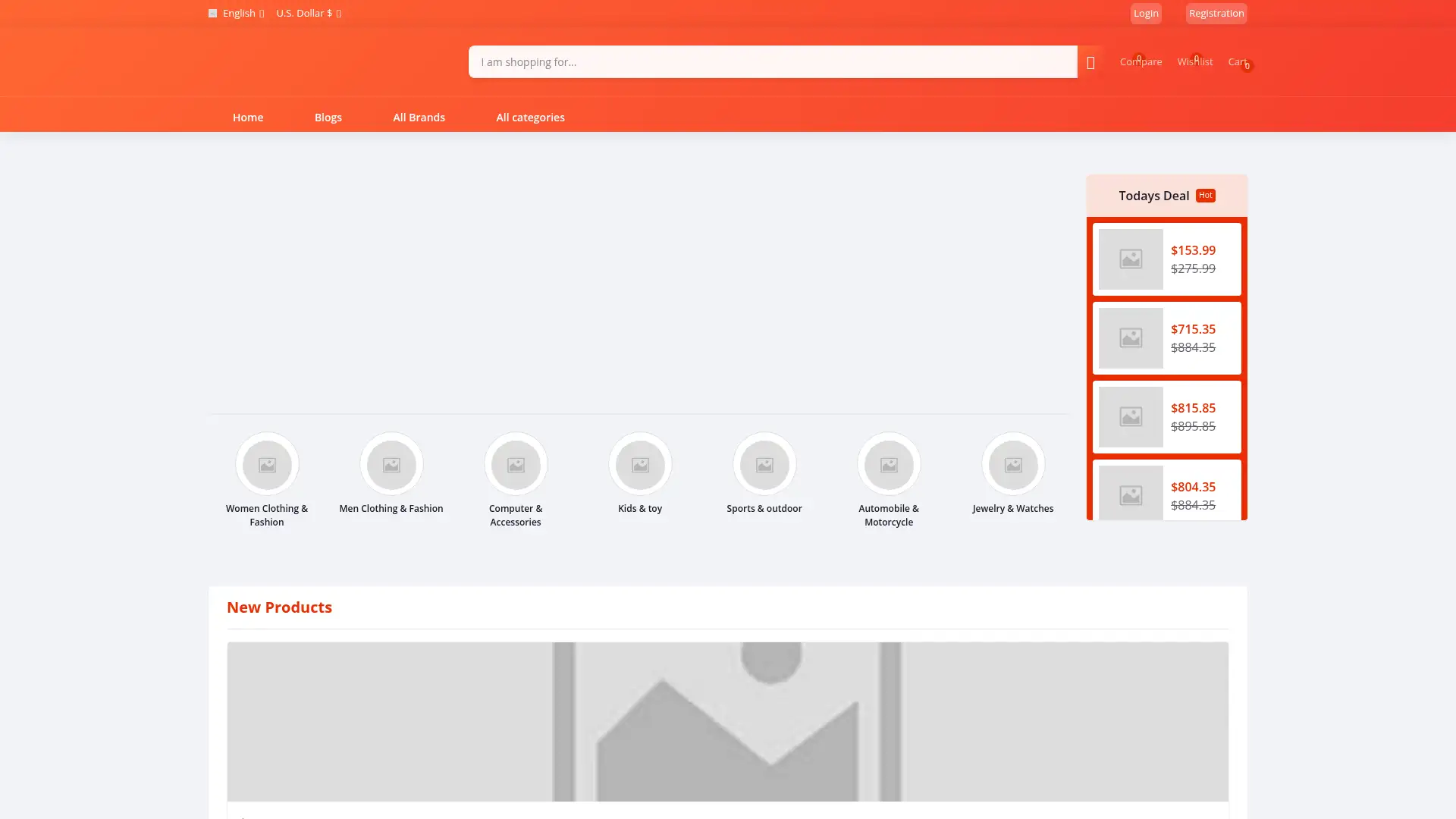1456x819 pixels.
Task: Open the Registration page
Action: point(1216,13)
